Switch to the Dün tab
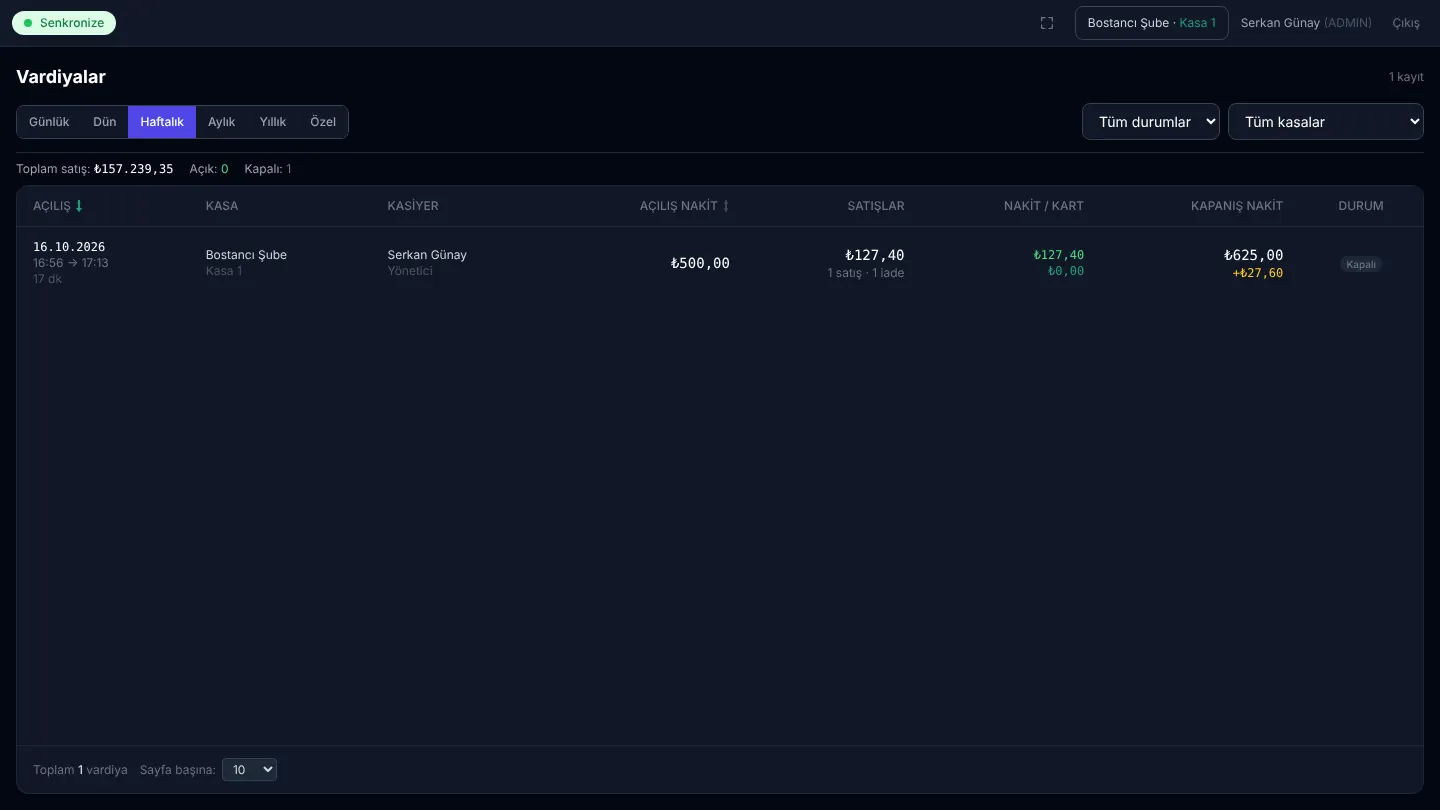The width and height of the screenshot is (1440, 810). tap(105, 122)
